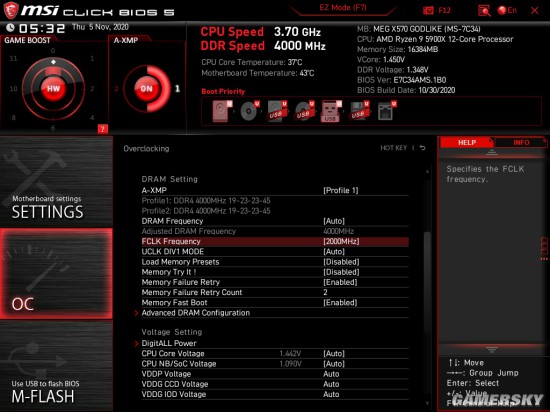This screenshot has width=550, height=412.
Task: Select the network boot device icon
Action: [386, 111]
